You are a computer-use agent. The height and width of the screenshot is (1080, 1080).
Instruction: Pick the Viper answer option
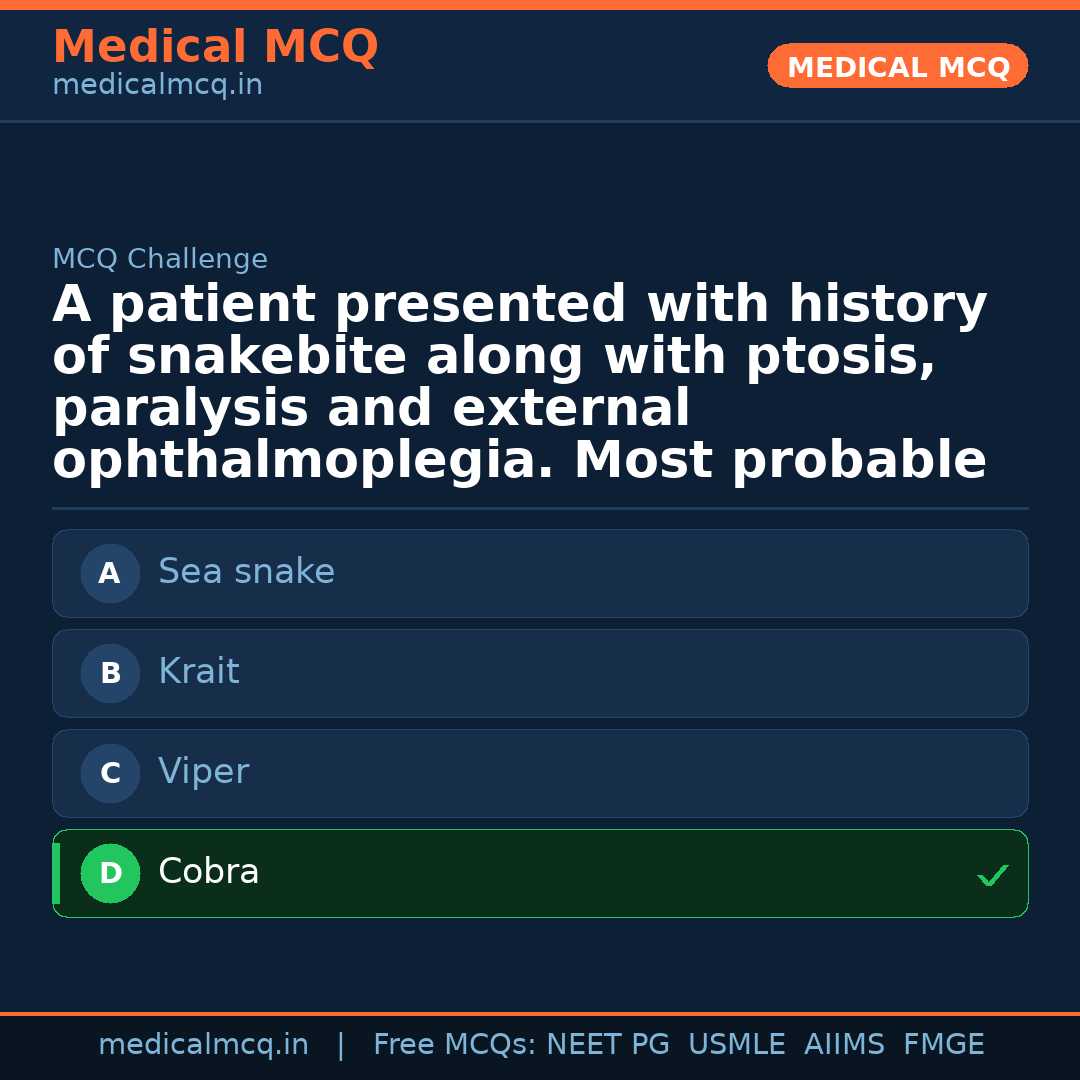coord(203,772)
